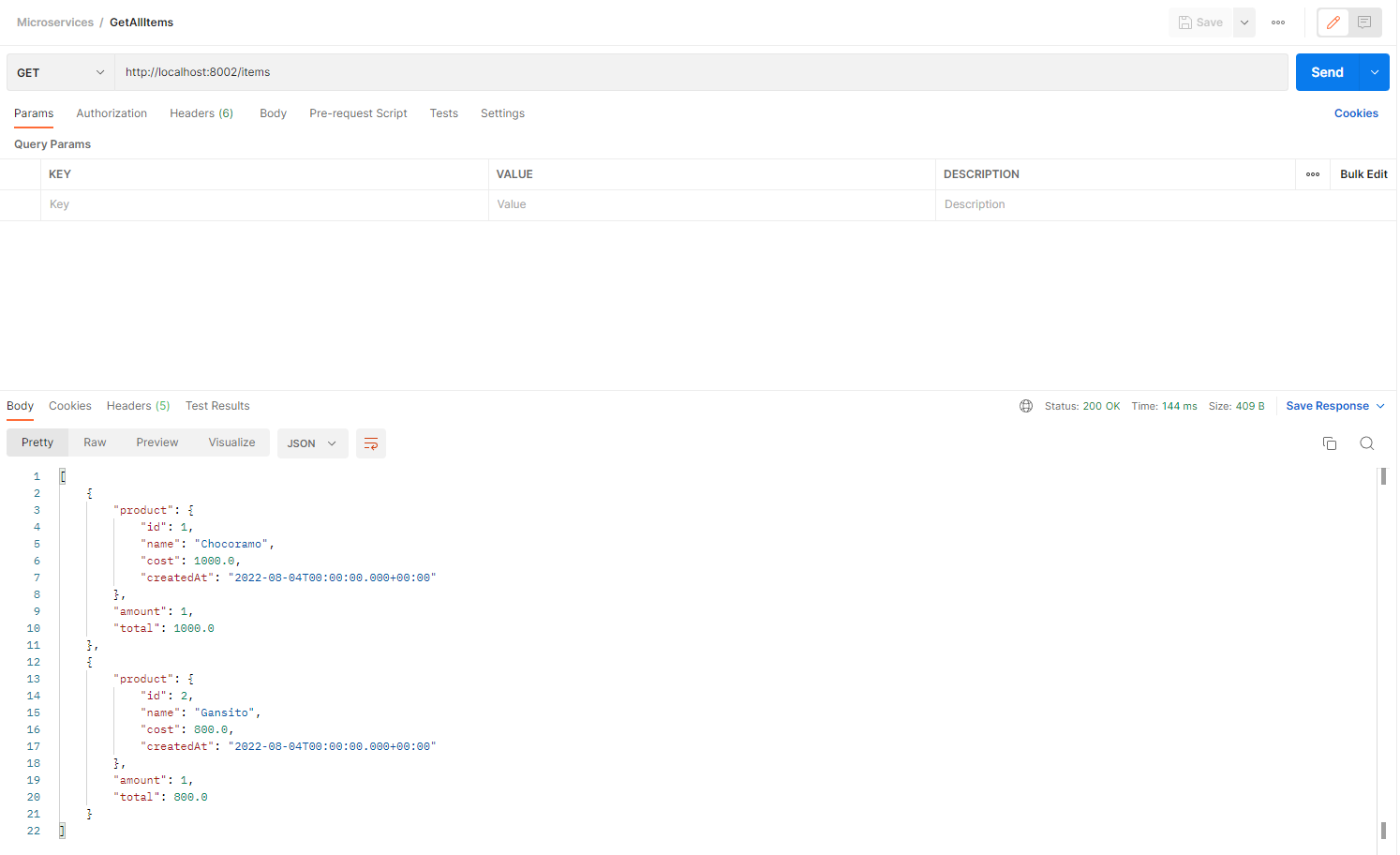Expand the Save Response options
The image size is (1400, 855).
[1378, 405]
